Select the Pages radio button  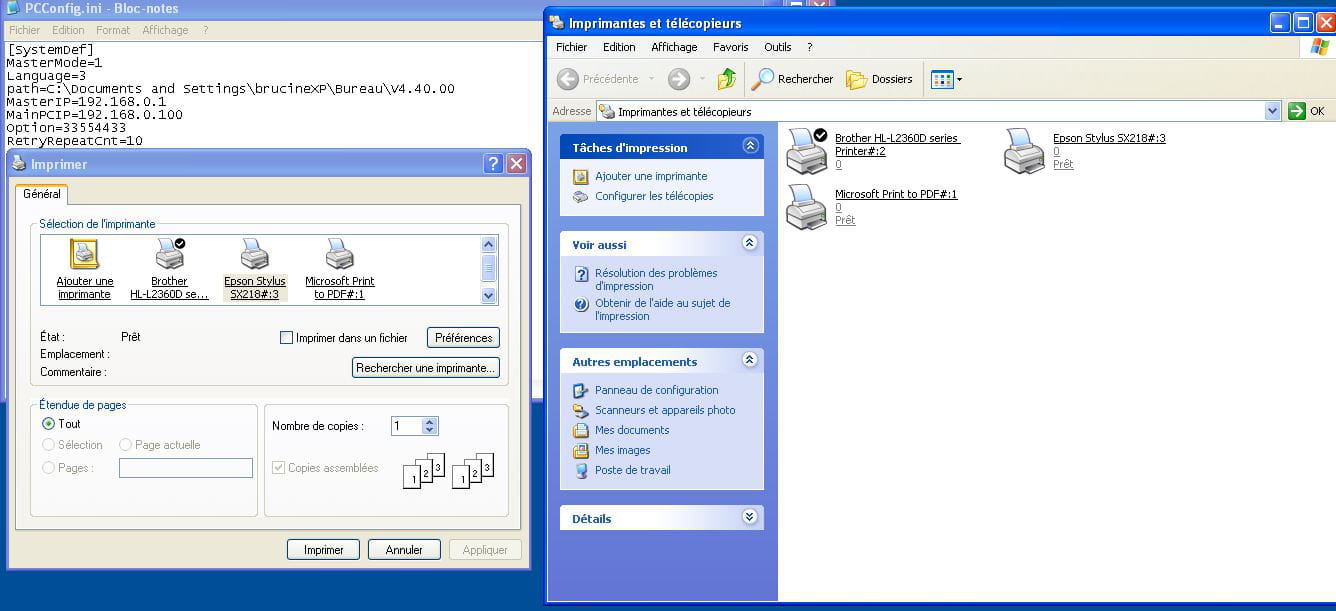[48, 467]
